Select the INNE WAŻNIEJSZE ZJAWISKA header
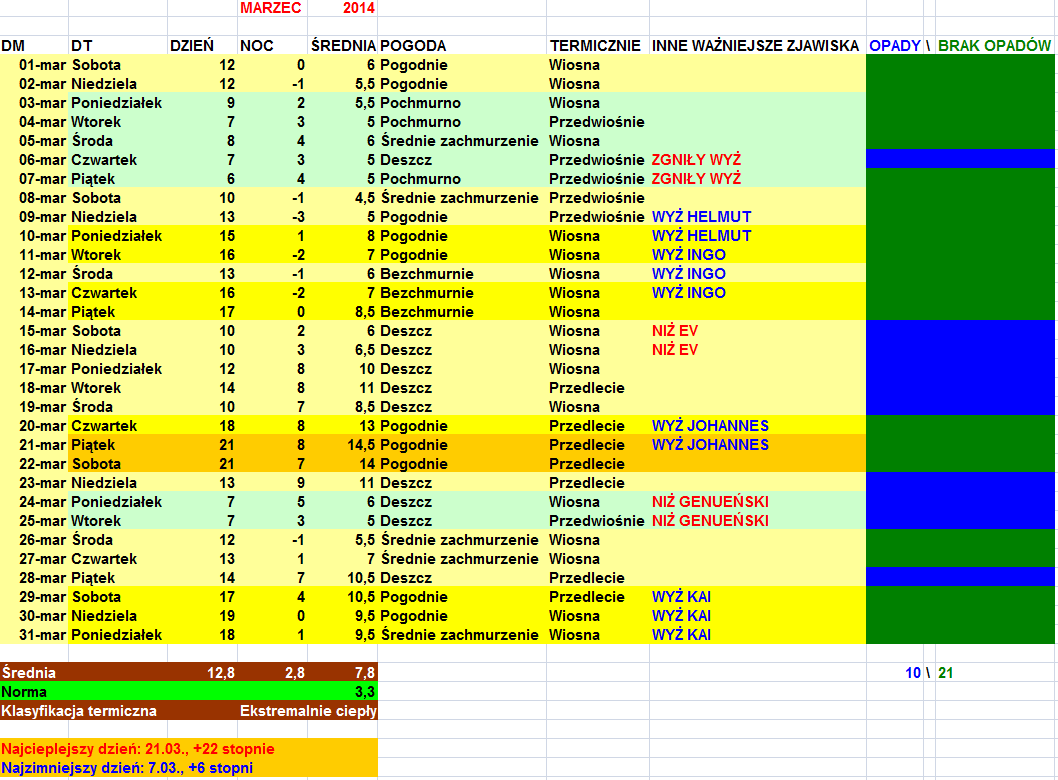Screen dimensions: 1058x780 click(x=755, y=46)
